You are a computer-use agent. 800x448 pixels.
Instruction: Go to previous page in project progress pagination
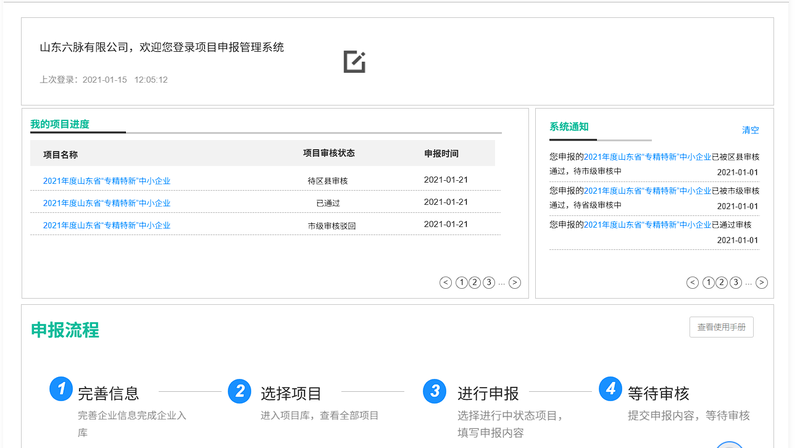pyautogui.click(x=446, y=283)
